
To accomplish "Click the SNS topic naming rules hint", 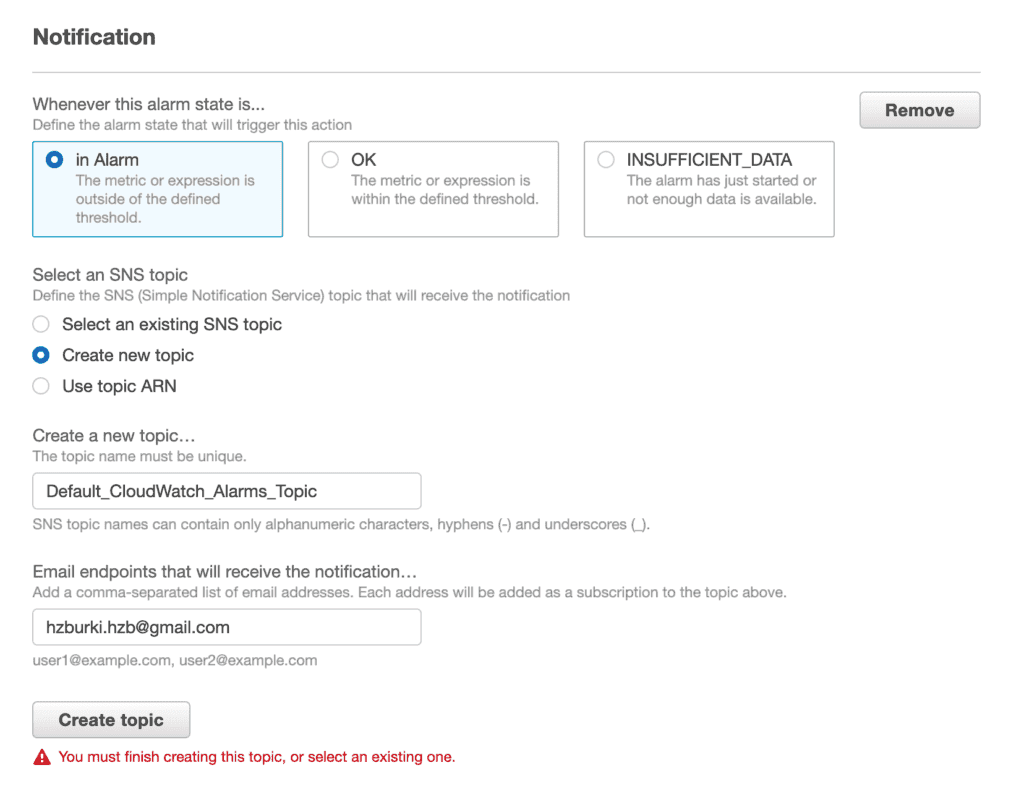I will (341, 524).
